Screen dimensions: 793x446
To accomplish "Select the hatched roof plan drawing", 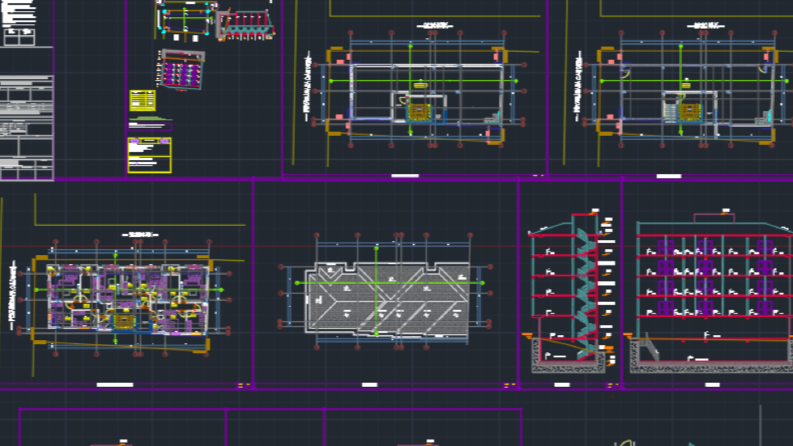I will click(x=387, y=298).
